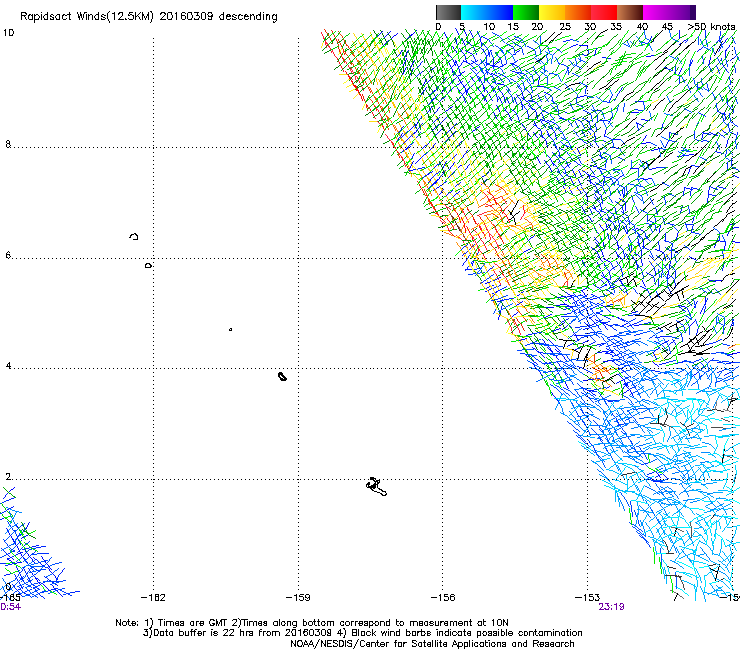Click the longitude label '-159' on the bottom axis
This screenshot has height=650, width=740.
pyautogui.click(x=298, y=598)
